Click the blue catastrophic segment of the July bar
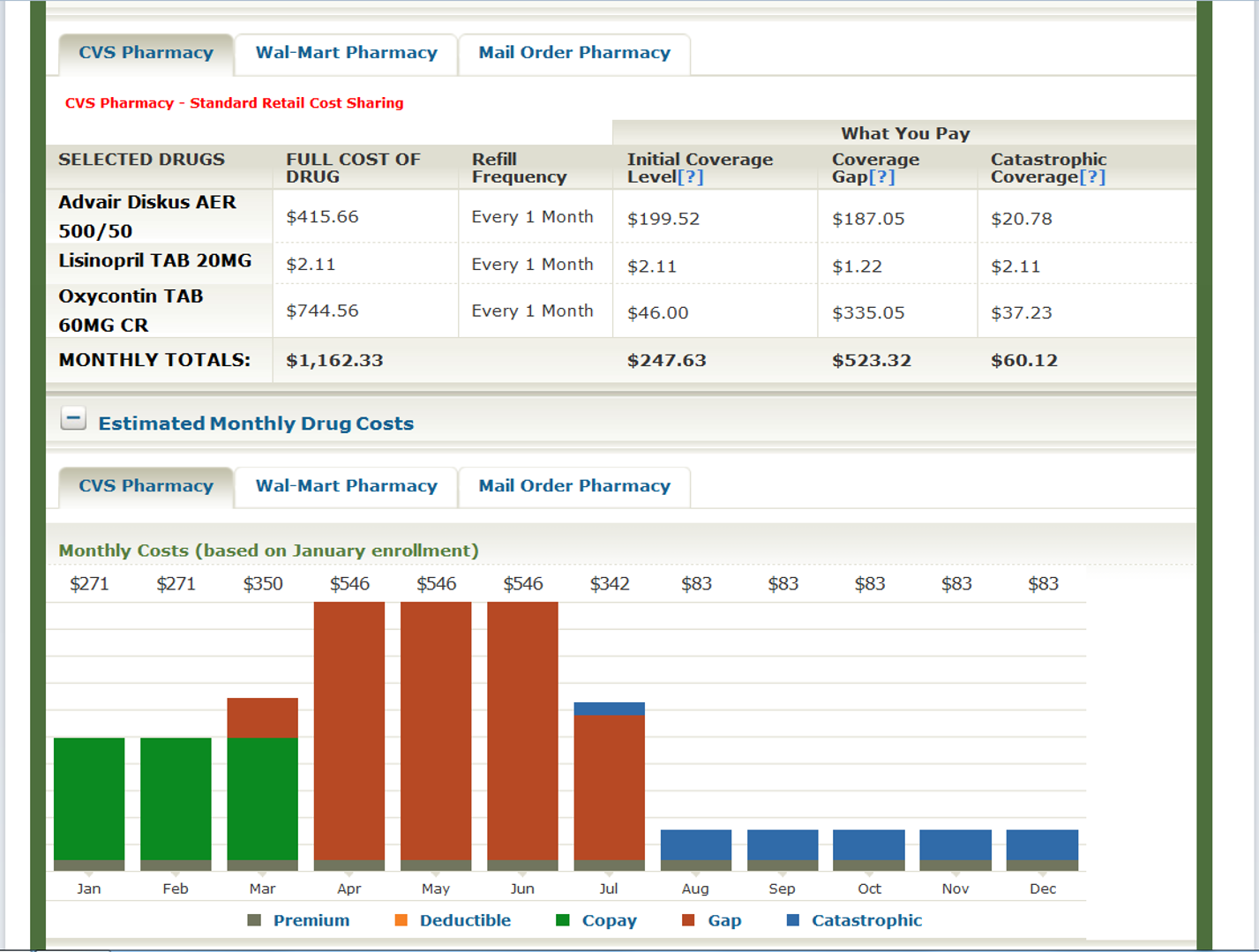The image size is (1259, 952). [x=610, y=708]
